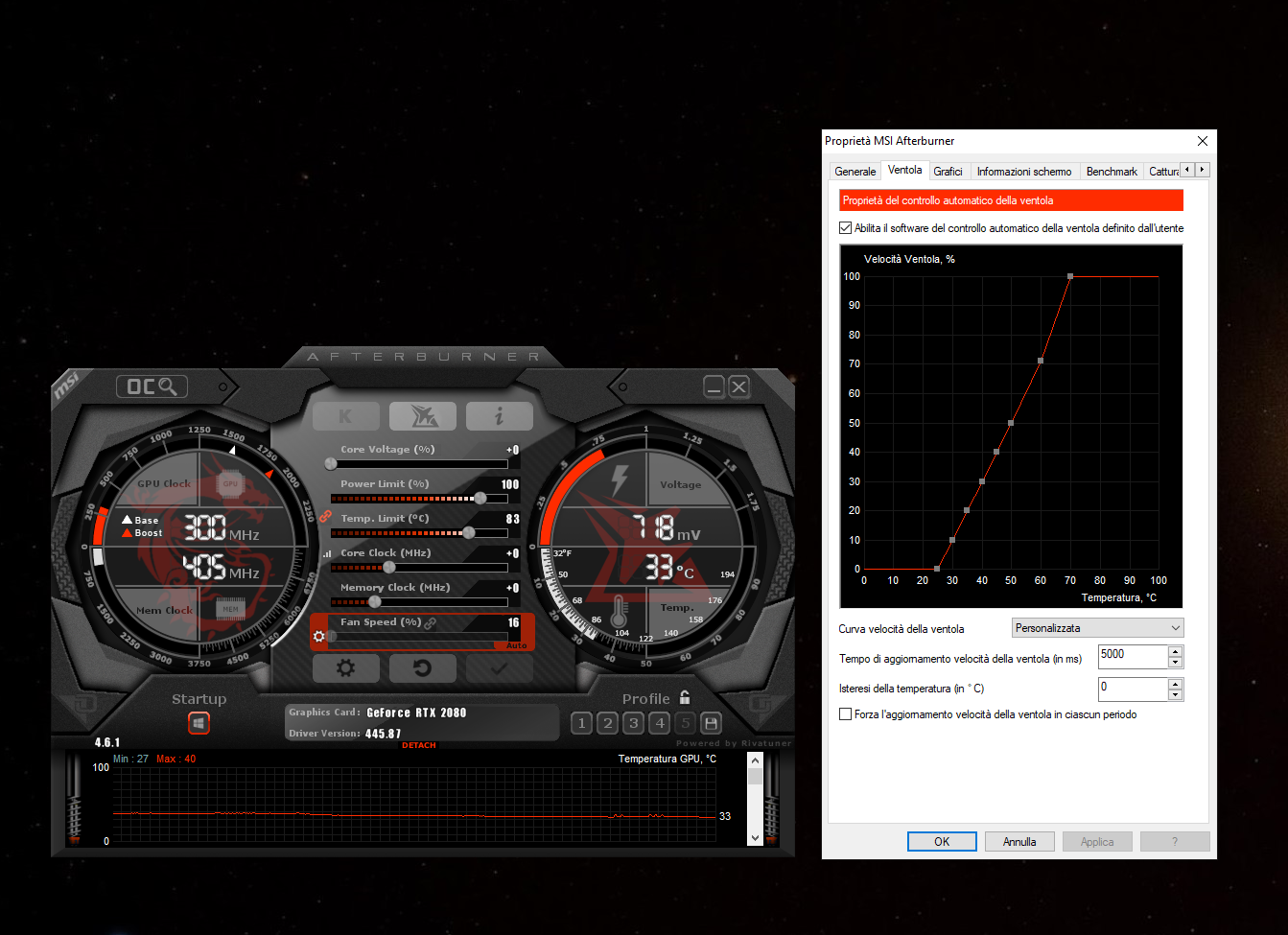Toggle Forza l'aggiornamento velocità della ventola checkbox
The width and height of the screenshot is (1288, 935).
pos(845,714)
